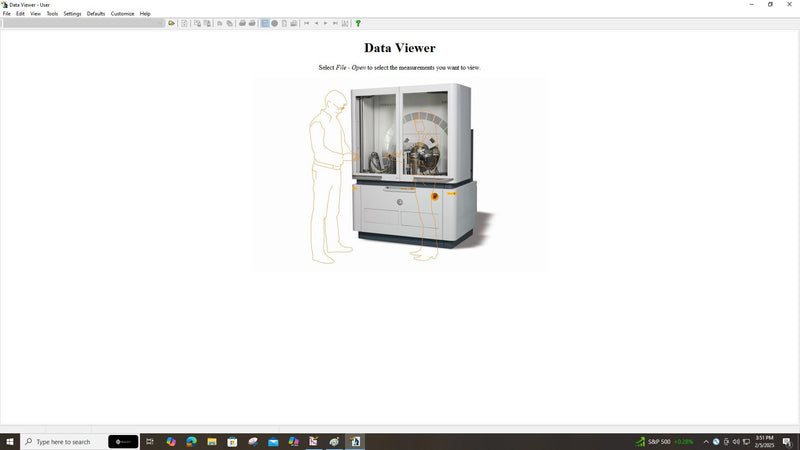Open the Defaults menu
Image resolution: width=800 pixels, height=450 pixels.
[95, 14]
